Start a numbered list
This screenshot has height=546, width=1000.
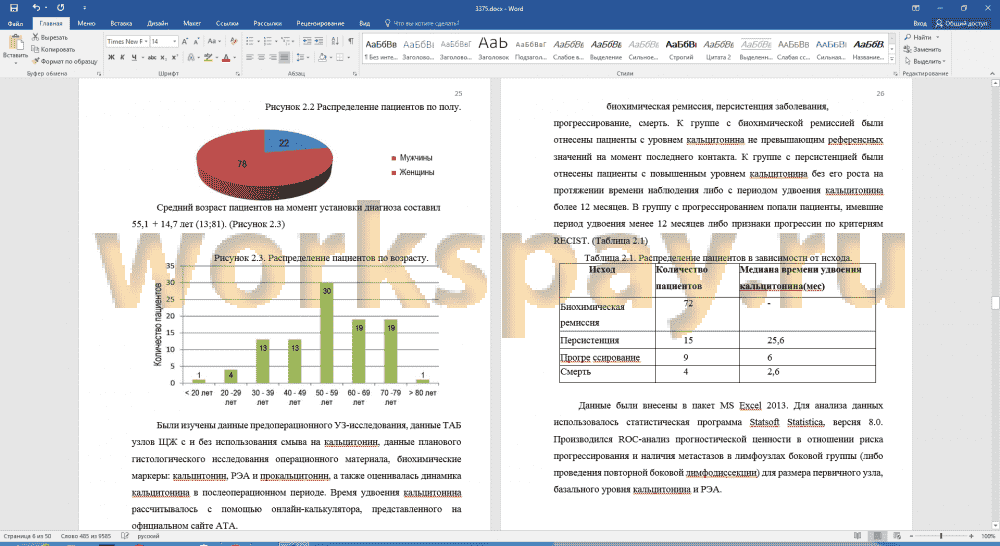269,41
